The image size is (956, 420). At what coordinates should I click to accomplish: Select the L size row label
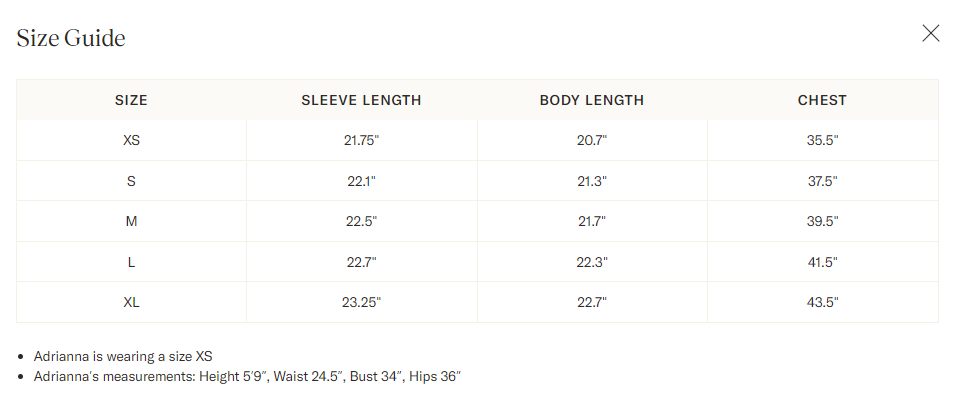tap(131, 262)
